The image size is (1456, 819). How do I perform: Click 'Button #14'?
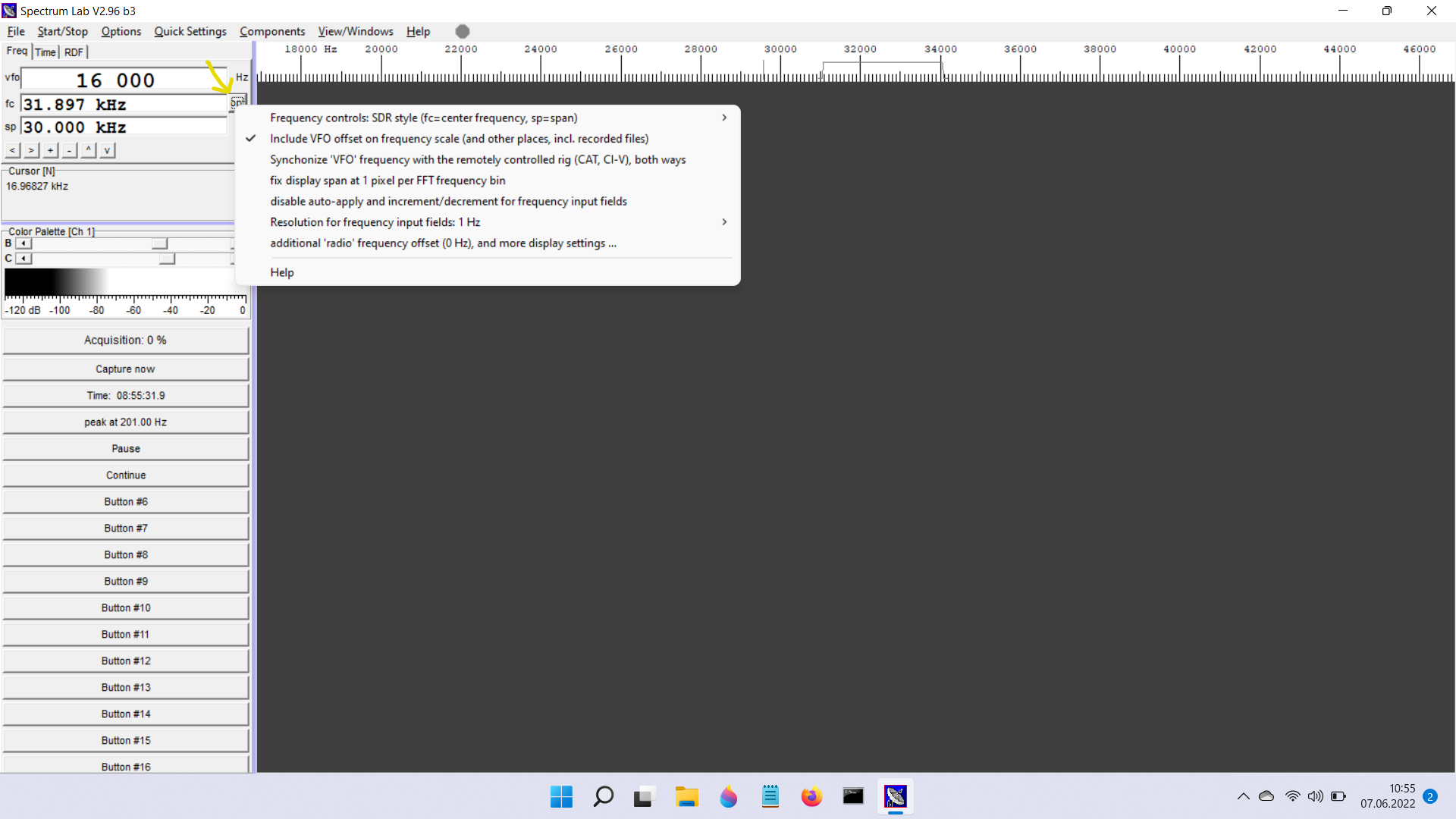[125, 714]
